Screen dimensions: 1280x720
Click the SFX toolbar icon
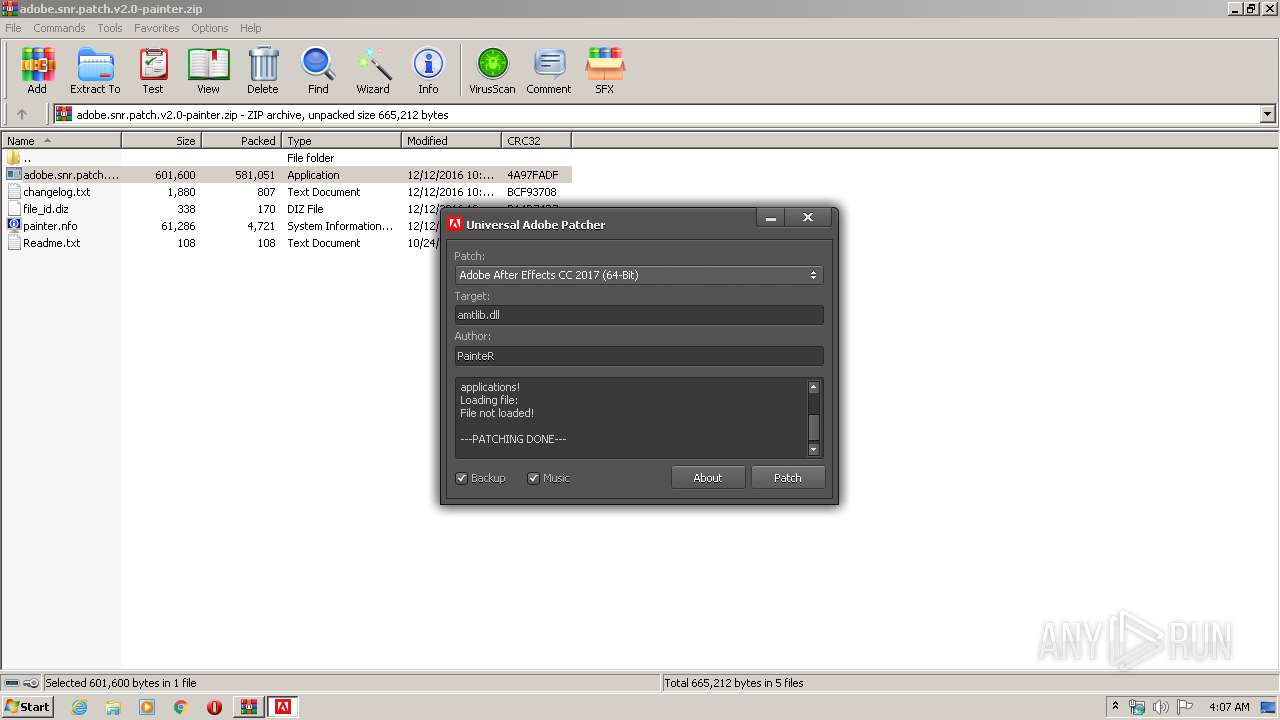[x=605, y=70]
